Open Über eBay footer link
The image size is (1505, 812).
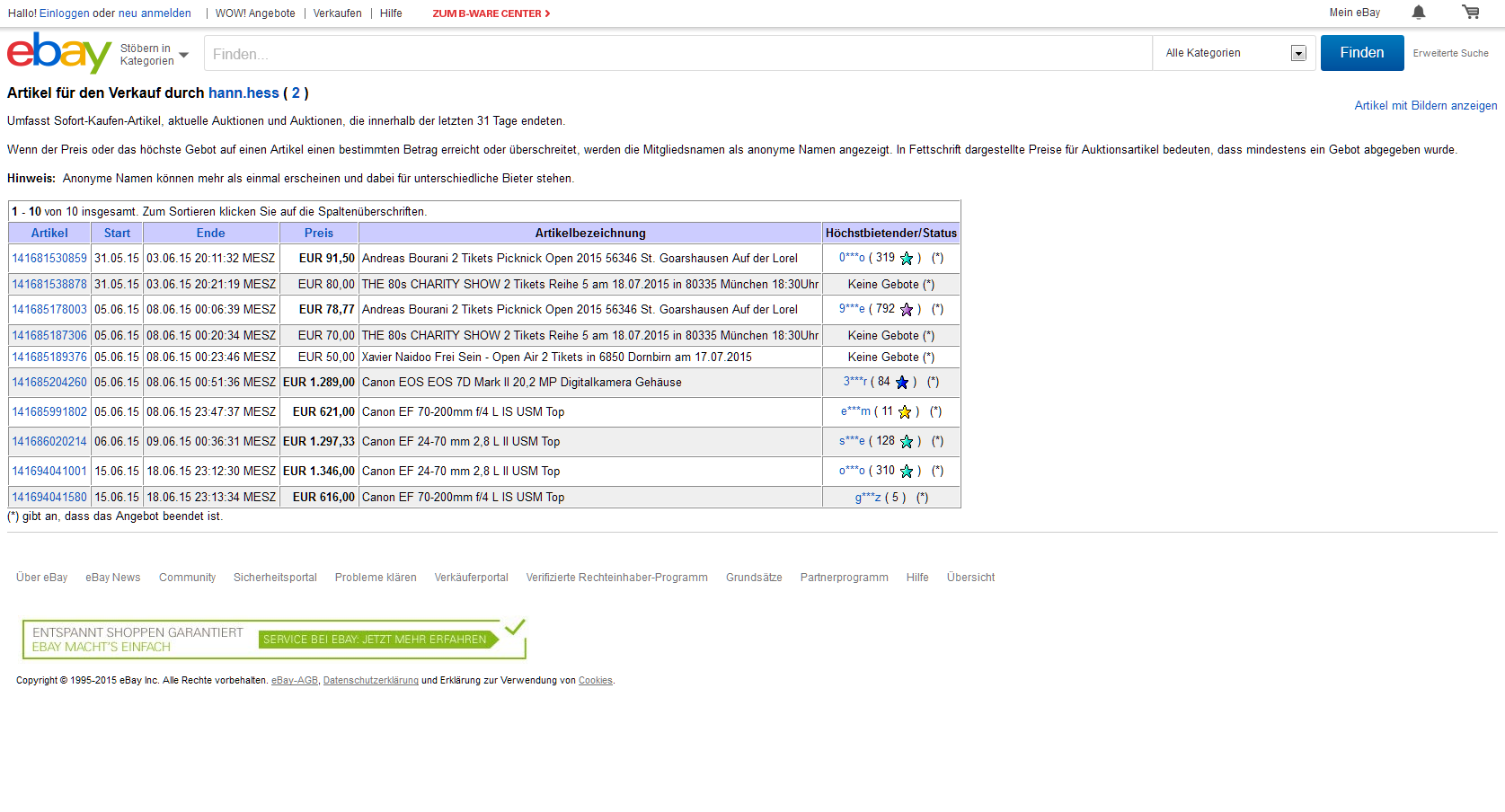click(x=42, y=578)
